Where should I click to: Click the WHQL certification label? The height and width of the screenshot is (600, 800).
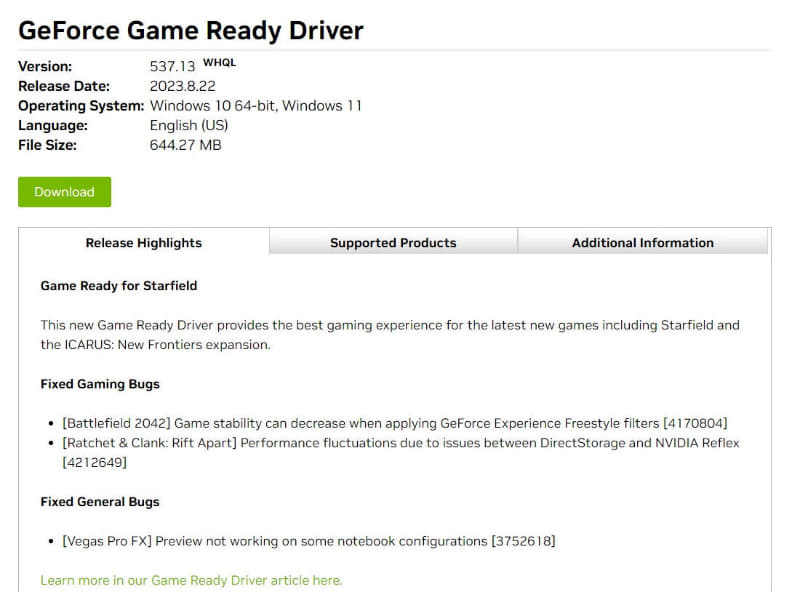[x=220, y=61]
